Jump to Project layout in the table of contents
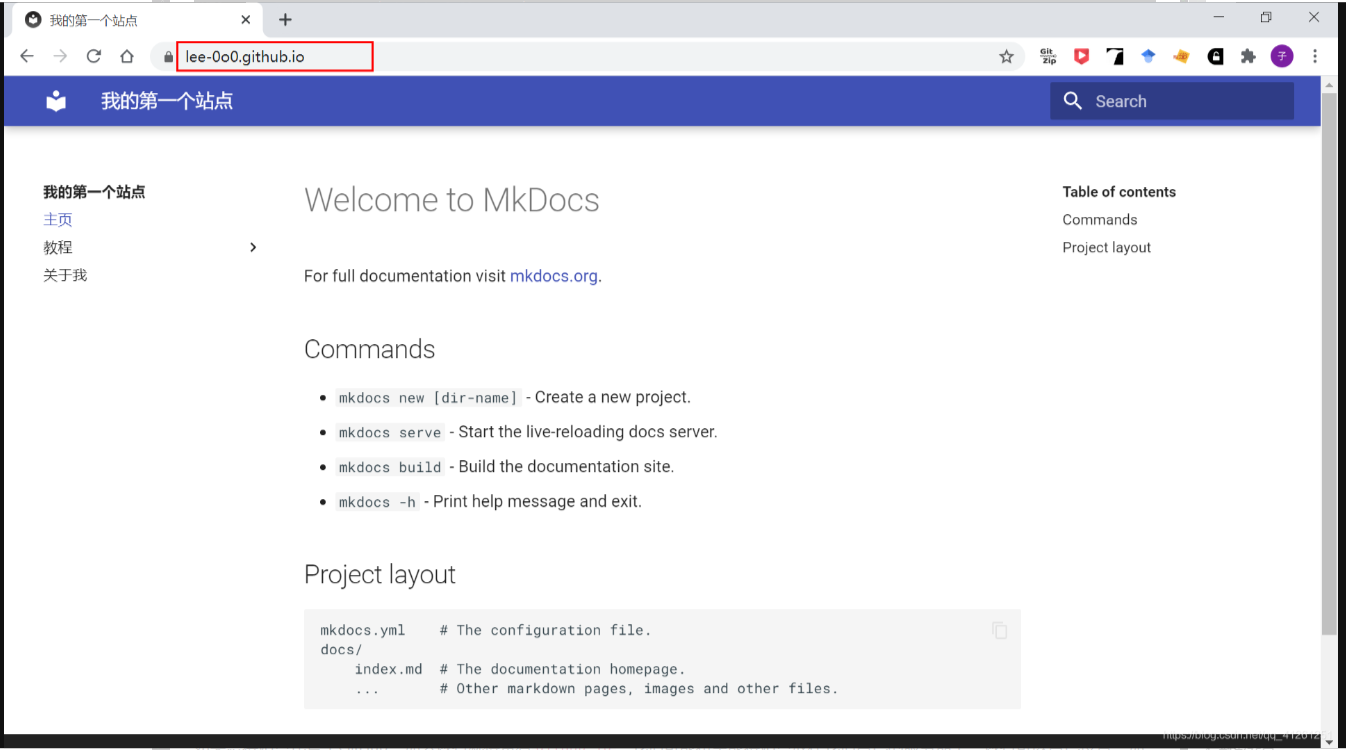Screen dimensions: 1346x750 coord(1107,248)
